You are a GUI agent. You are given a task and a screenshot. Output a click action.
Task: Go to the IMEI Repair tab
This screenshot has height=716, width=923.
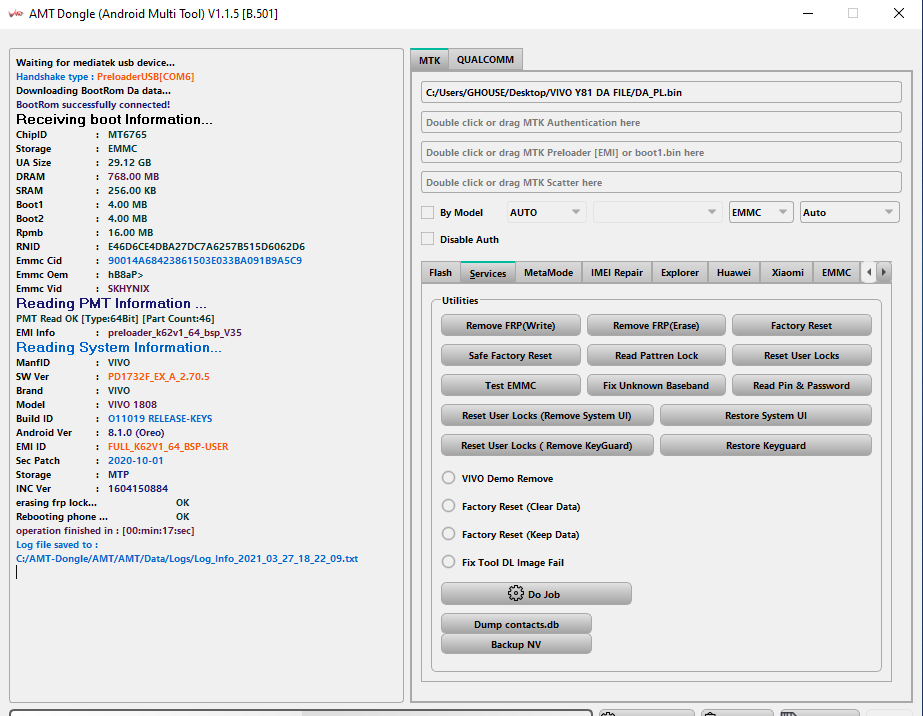pyautogui.click(x=617, y=273)
